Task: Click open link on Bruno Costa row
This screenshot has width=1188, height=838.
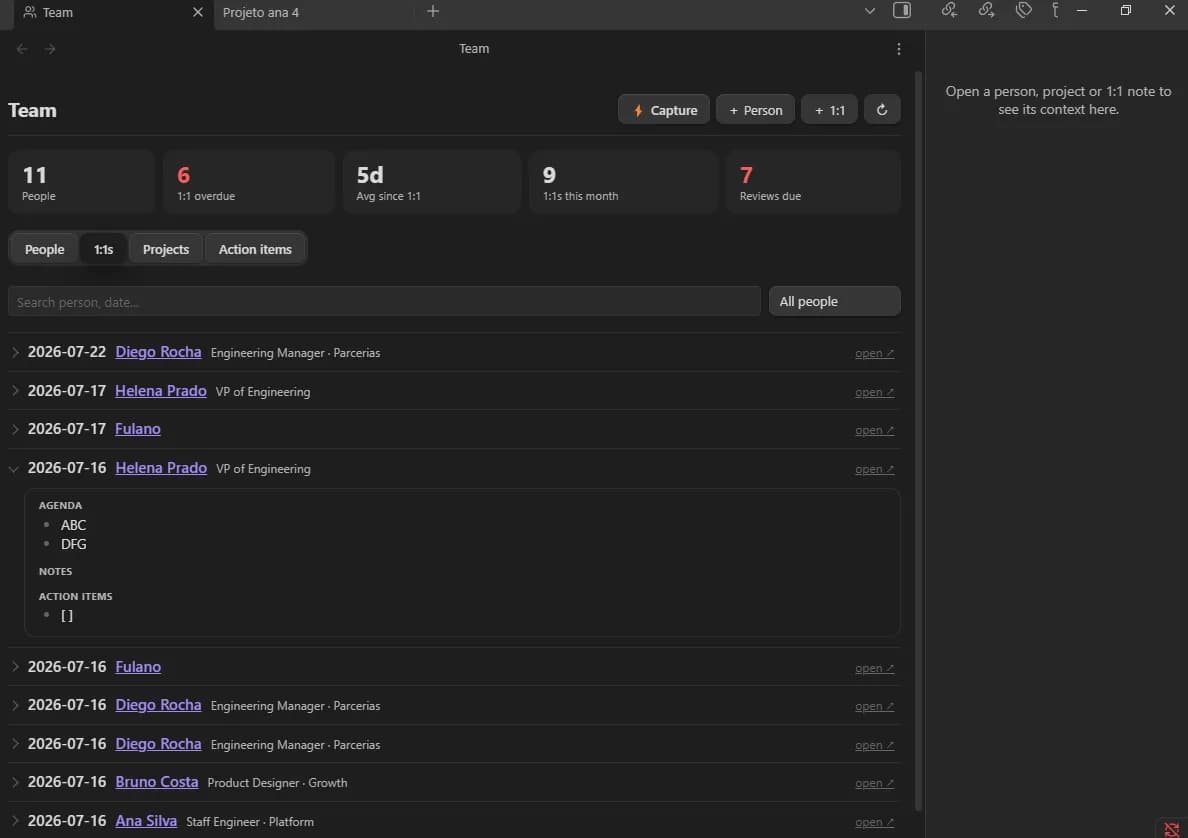Action: (x=874, y=783)
